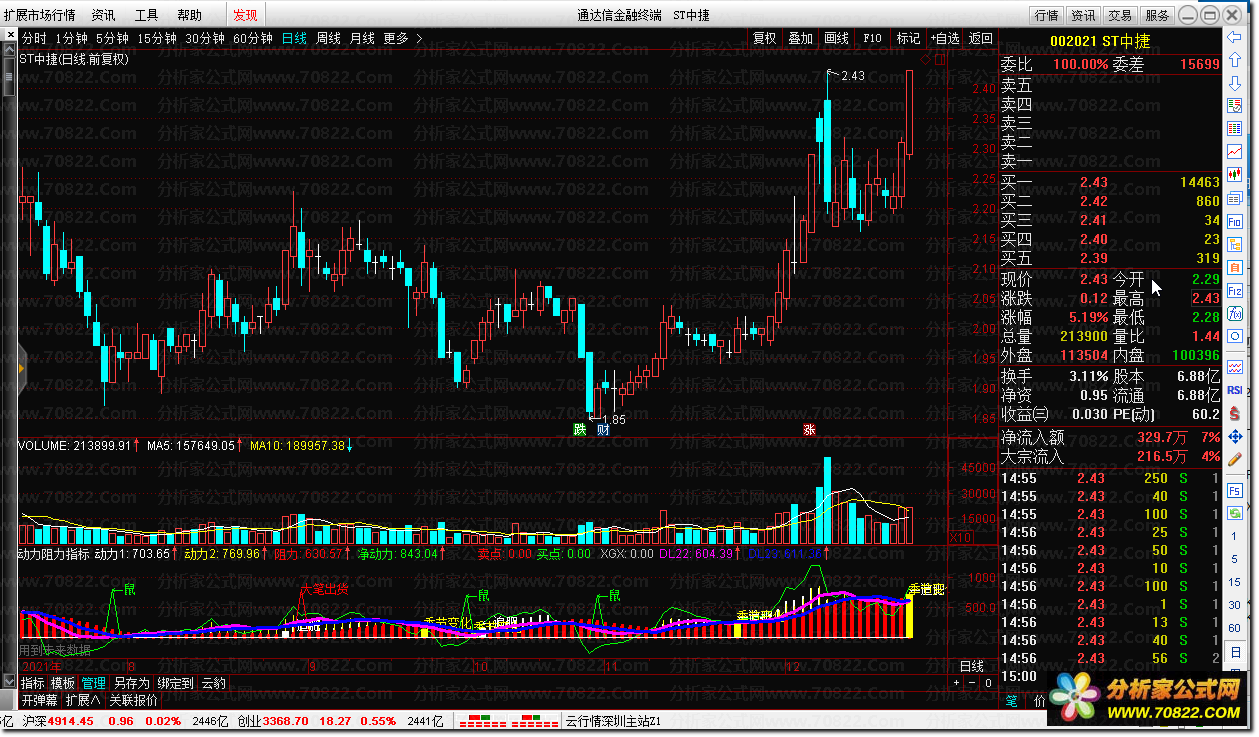This screenshot has width=1259, height=737.
Task: Click the 返回 back button
Action: pos(981,38)
